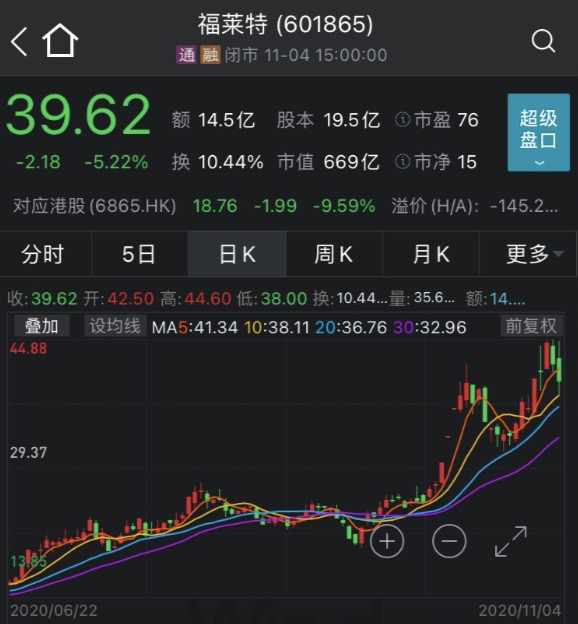Image resolution: width=578 pixels, height=624 pixels.
Task: Open the 更多 dropdown
Action: tap(529, 254)
